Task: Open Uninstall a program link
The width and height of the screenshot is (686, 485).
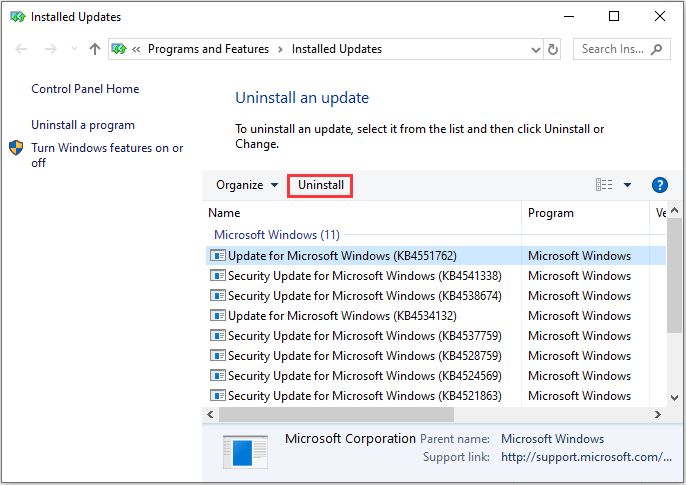Action: coord(83,125)
